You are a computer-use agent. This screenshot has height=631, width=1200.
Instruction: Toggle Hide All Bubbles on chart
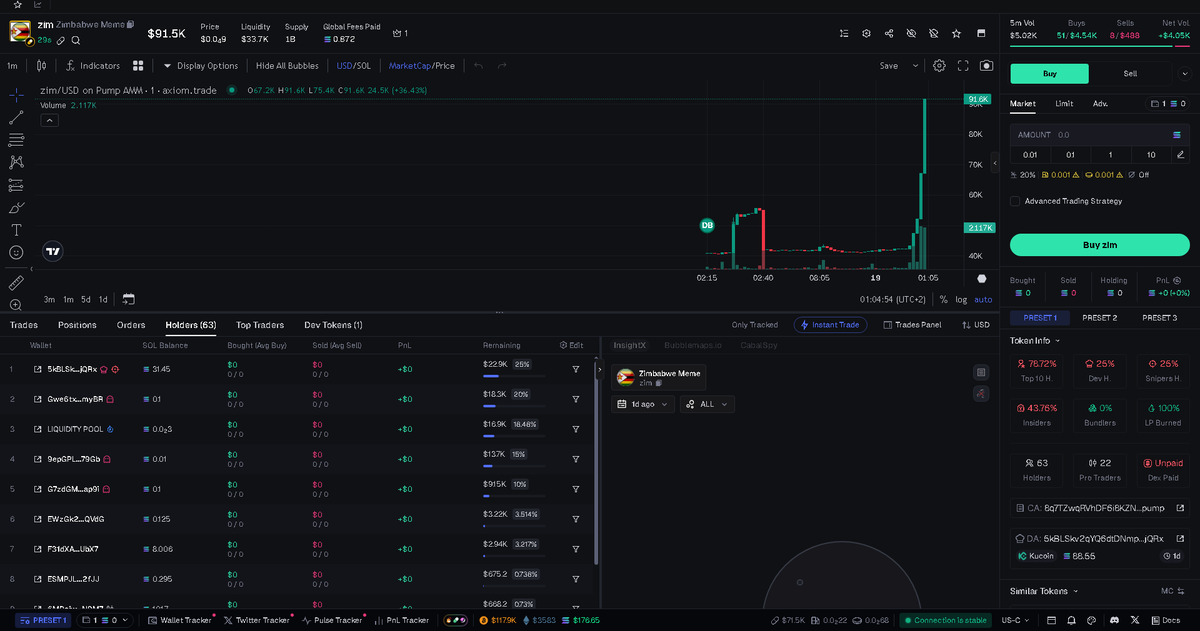point(287,66)
